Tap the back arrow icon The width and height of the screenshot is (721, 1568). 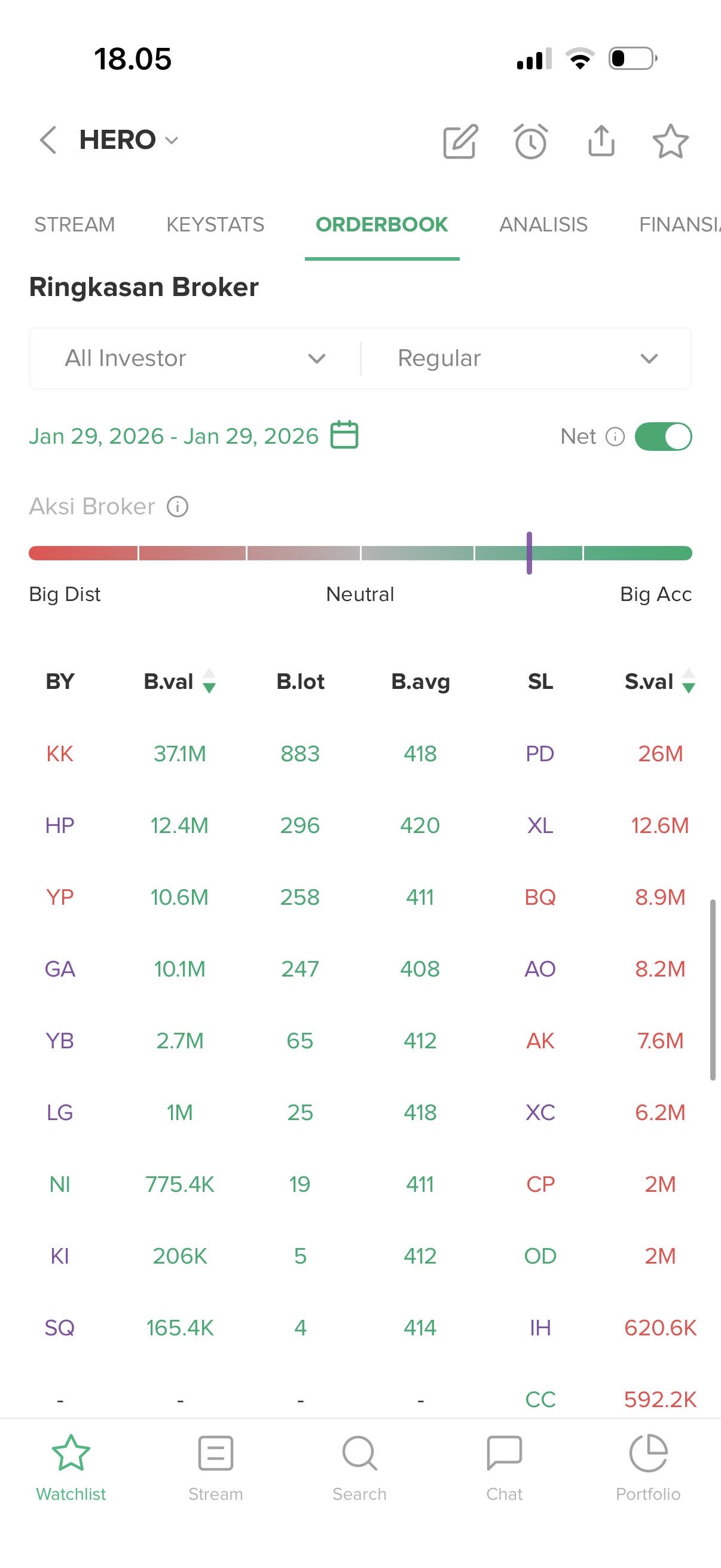click(48, 140)
